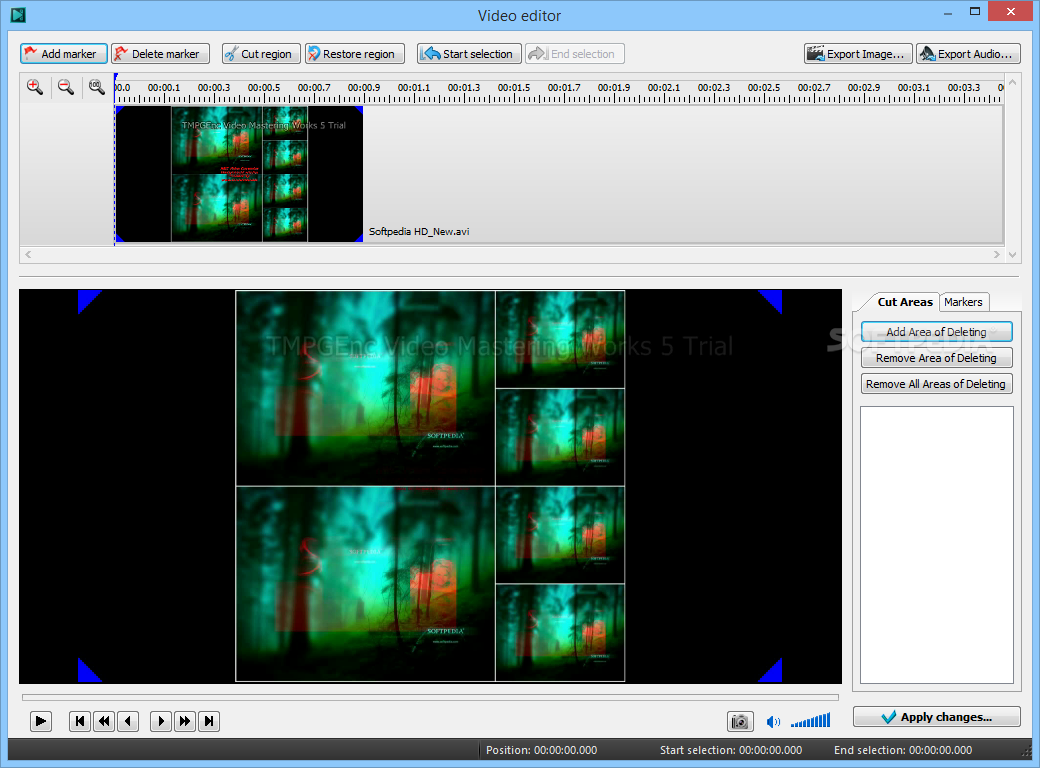Maximize the Video editor window
1040x768 pixels.
(974, 11)
